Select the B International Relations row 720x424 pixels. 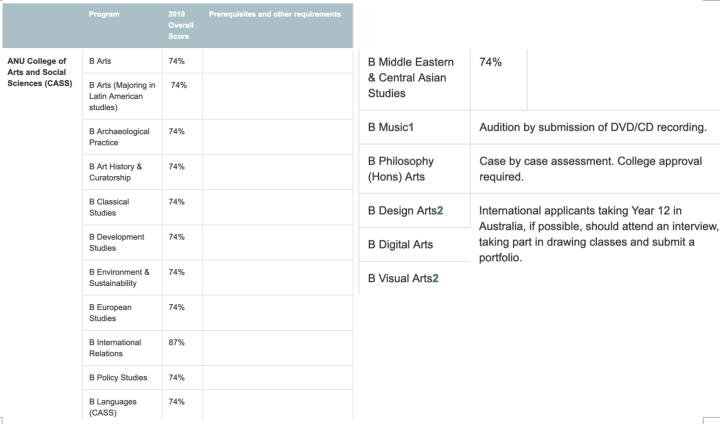point(218,348)
